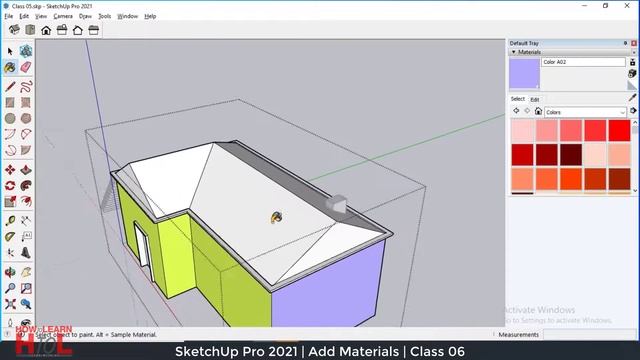Click the Color A02 name field

point(583,62)
